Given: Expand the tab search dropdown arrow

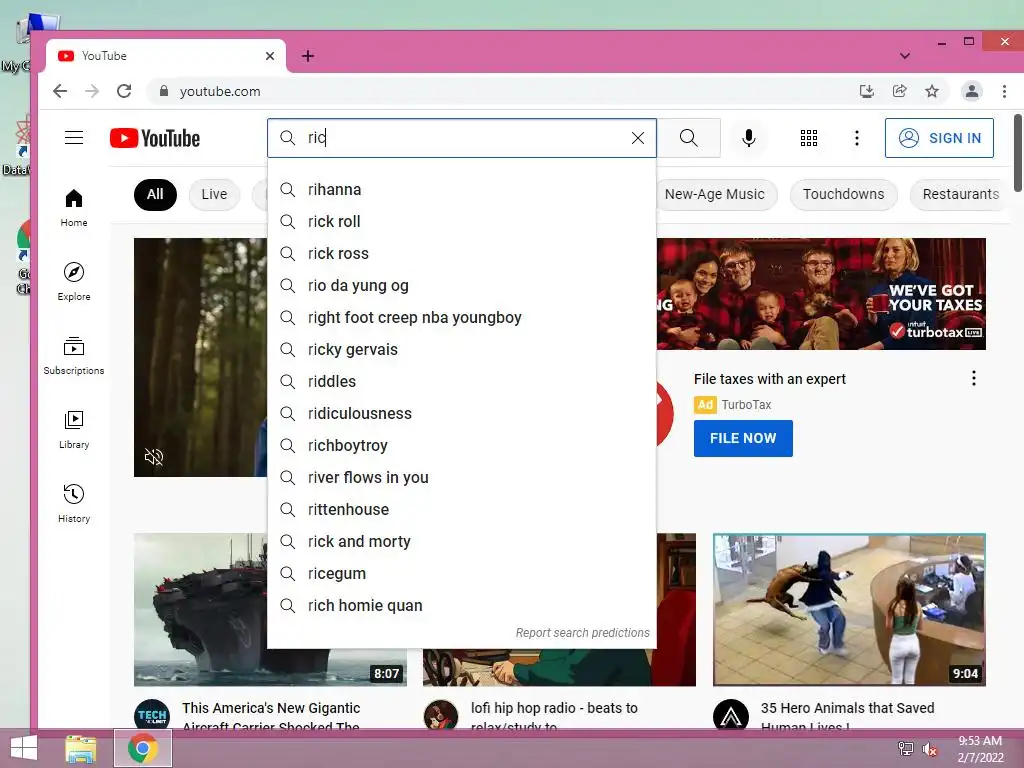Looking at the screenshot, I should [904, 56].
